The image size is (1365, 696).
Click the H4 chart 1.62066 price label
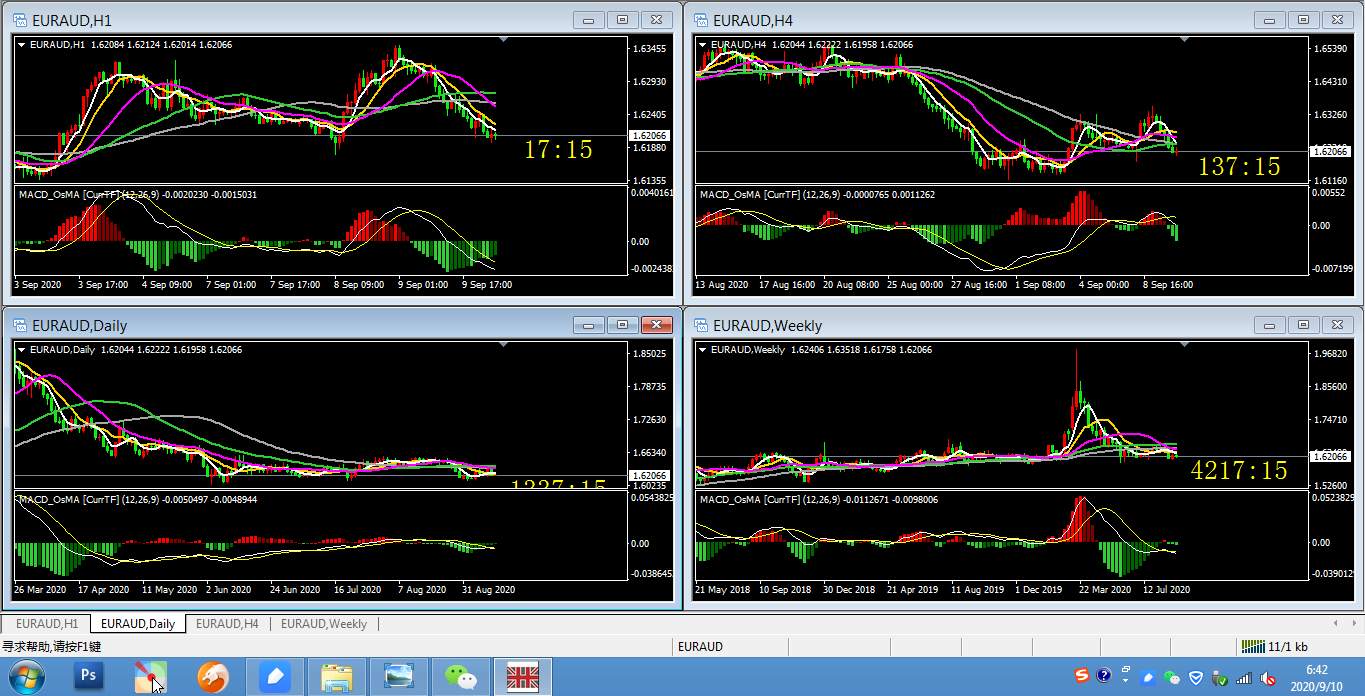[1331, 151]
